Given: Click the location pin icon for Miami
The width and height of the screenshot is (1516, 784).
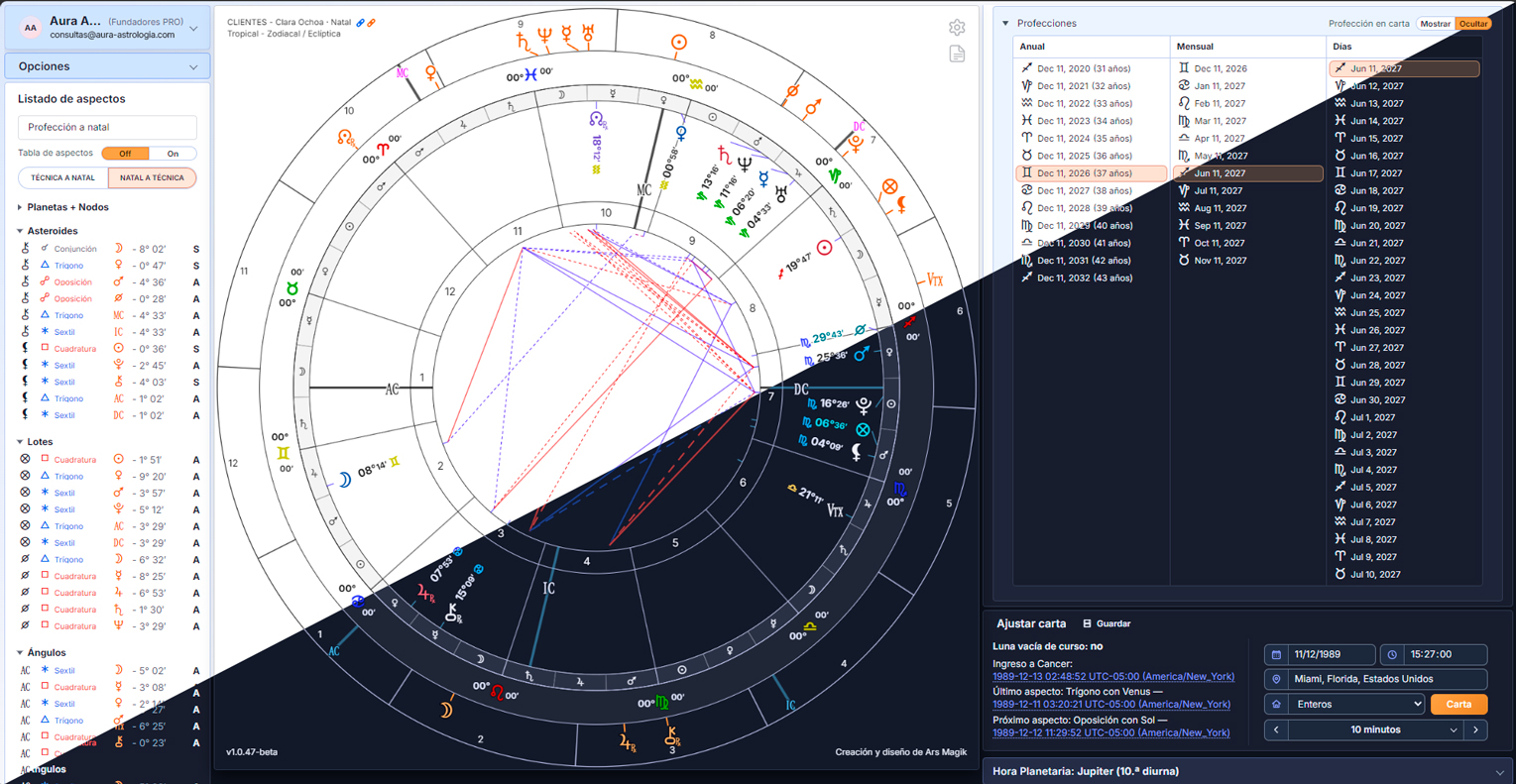Looking at the screenshot, I should (x=1277, y=679).
